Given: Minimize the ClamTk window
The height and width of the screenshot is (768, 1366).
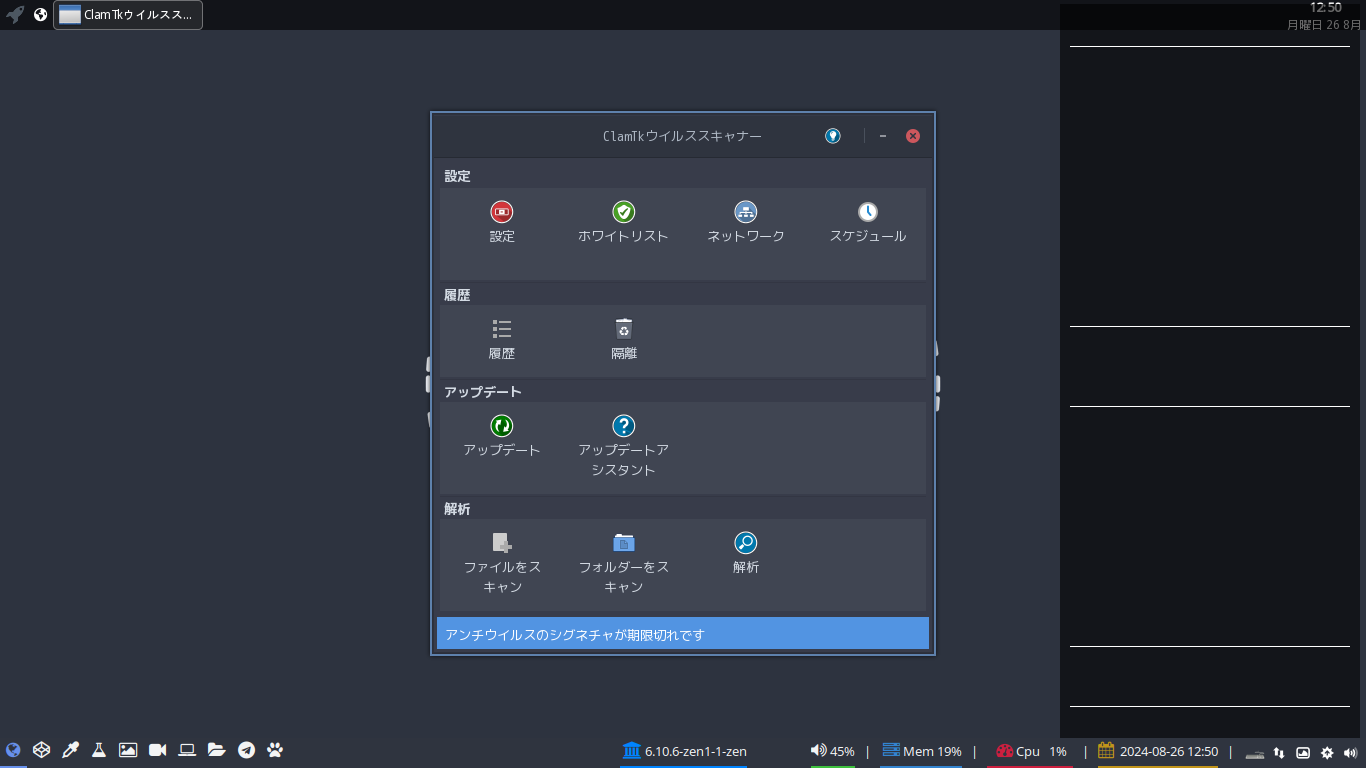Looking at the screenshot, I should pos(883,136).
